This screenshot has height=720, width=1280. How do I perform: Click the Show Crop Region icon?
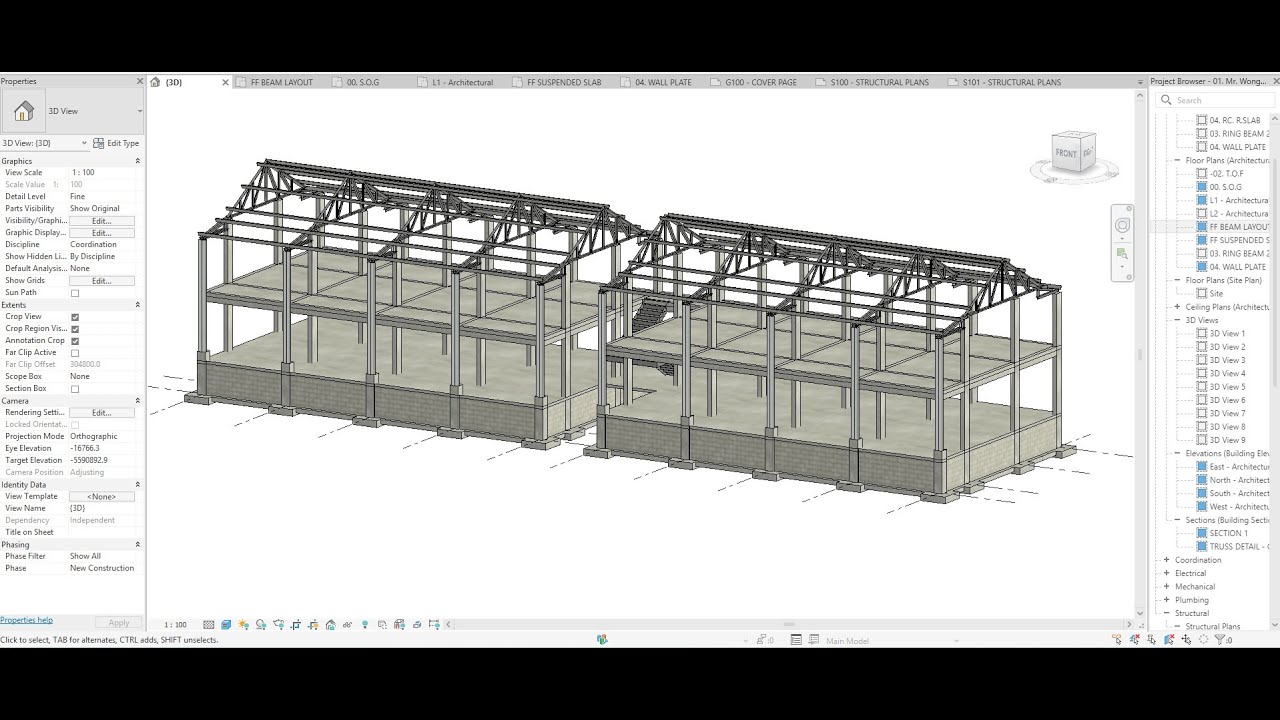[x=313, y=625]
